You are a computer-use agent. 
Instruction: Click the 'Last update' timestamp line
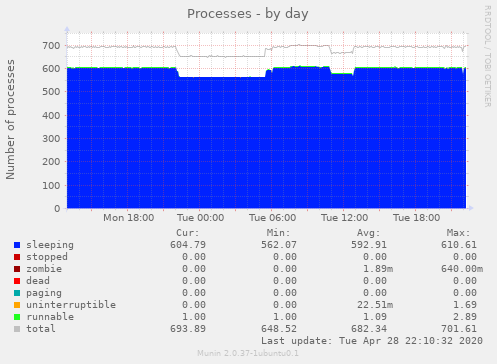coord(372,341)
